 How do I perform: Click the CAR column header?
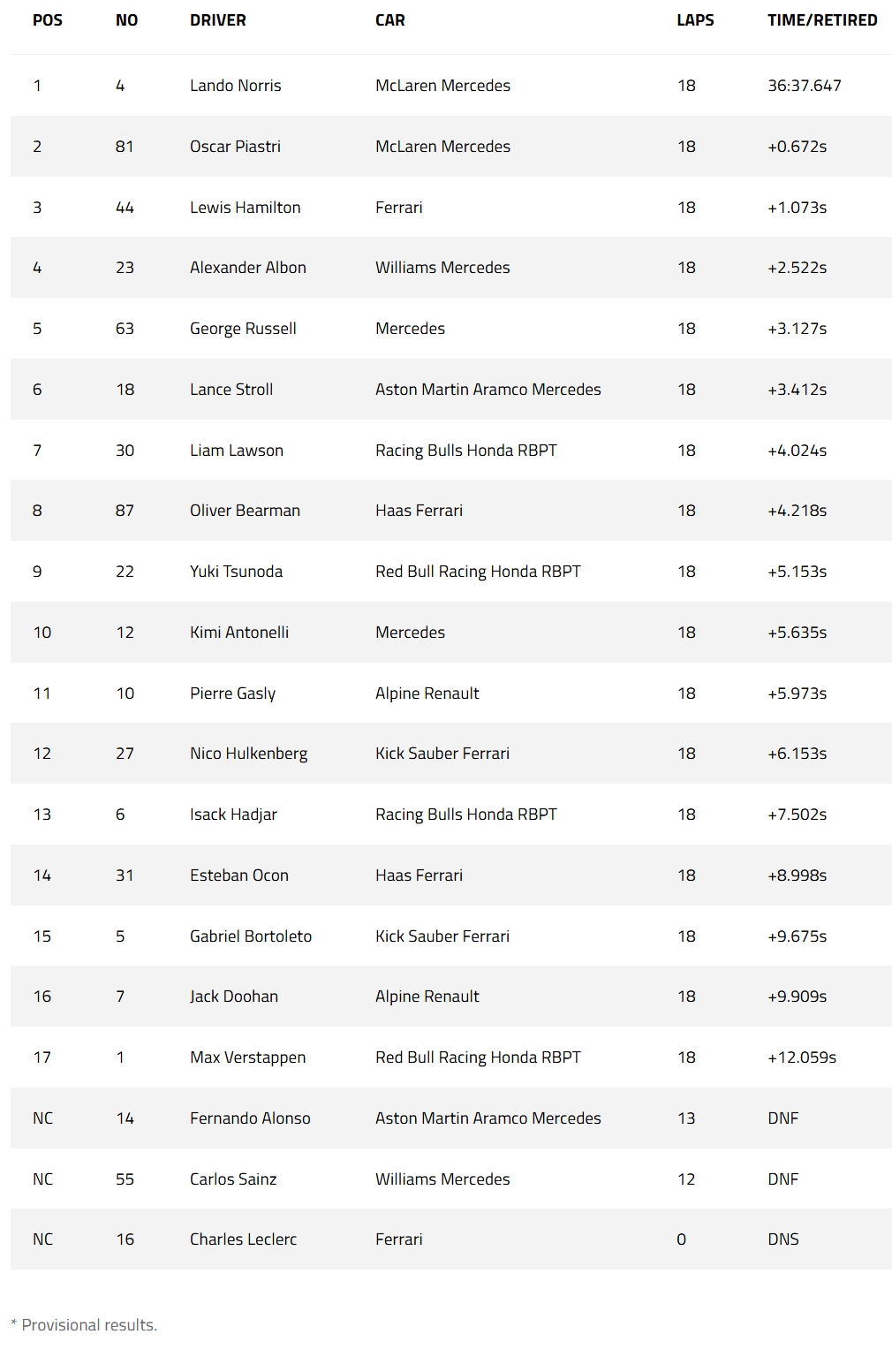(389, 20)
